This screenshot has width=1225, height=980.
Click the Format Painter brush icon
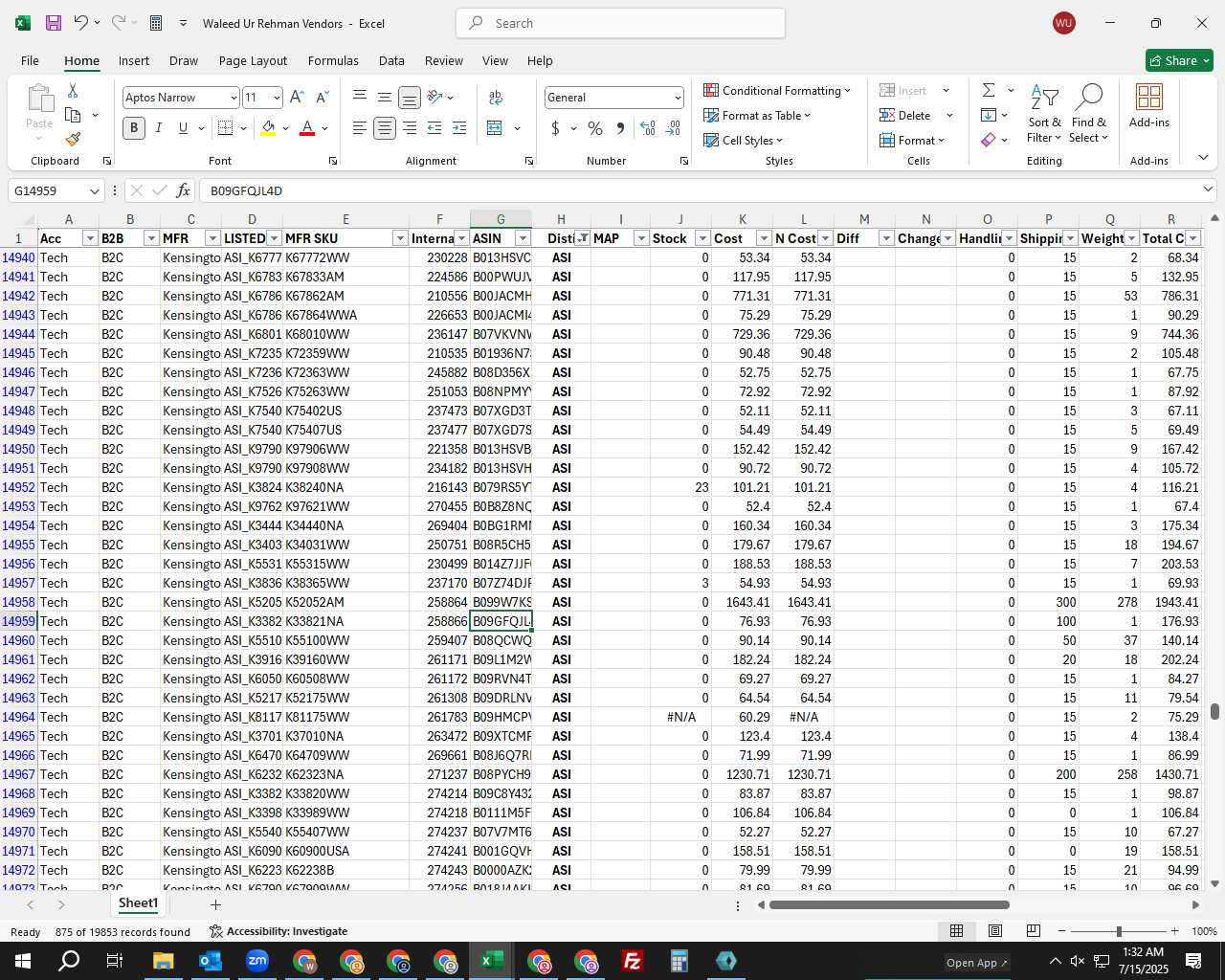pos(73,139)
